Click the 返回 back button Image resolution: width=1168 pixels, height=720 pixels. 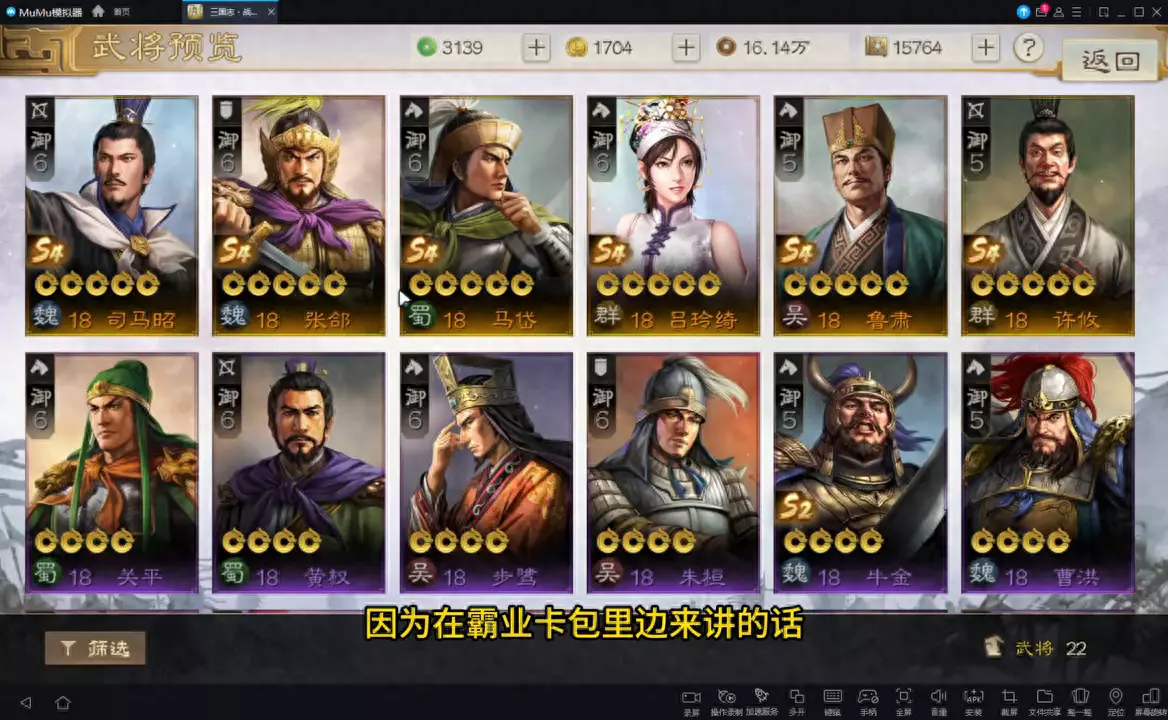click(x=1110, y=60)
